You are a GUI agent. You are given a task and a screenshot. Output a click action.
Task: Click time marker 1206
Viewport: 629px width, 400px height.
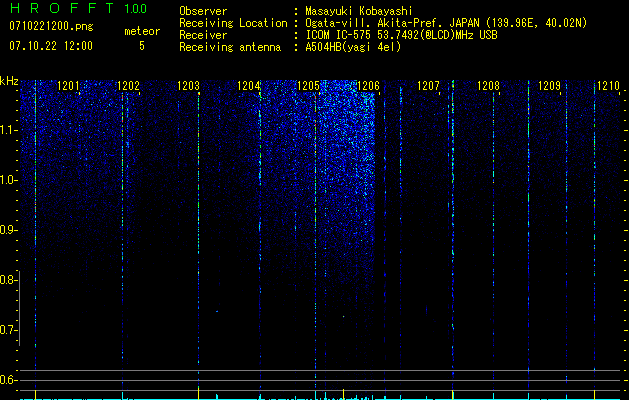368,85
